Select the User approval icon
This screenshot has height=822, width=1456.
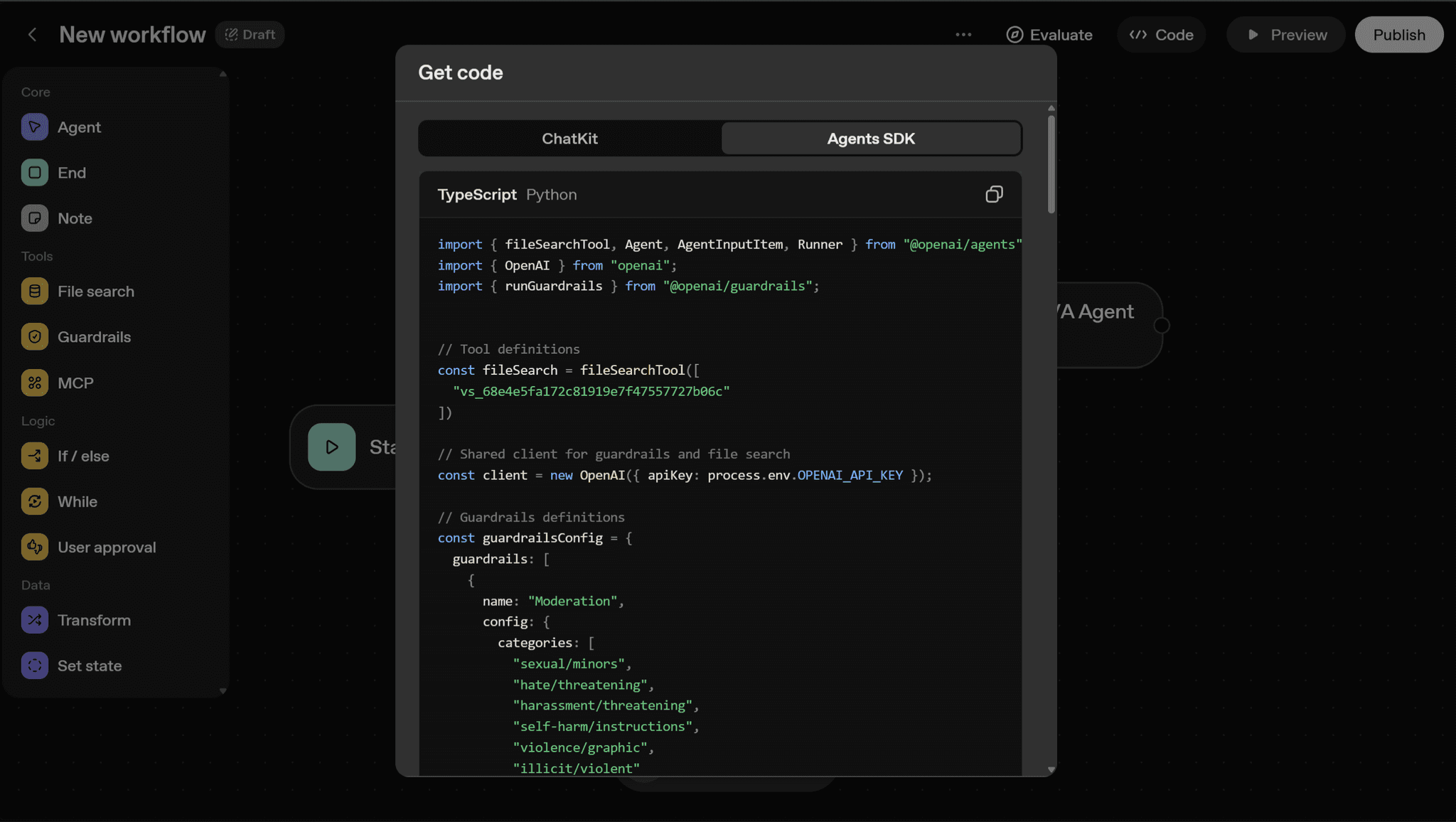[34, 547]
